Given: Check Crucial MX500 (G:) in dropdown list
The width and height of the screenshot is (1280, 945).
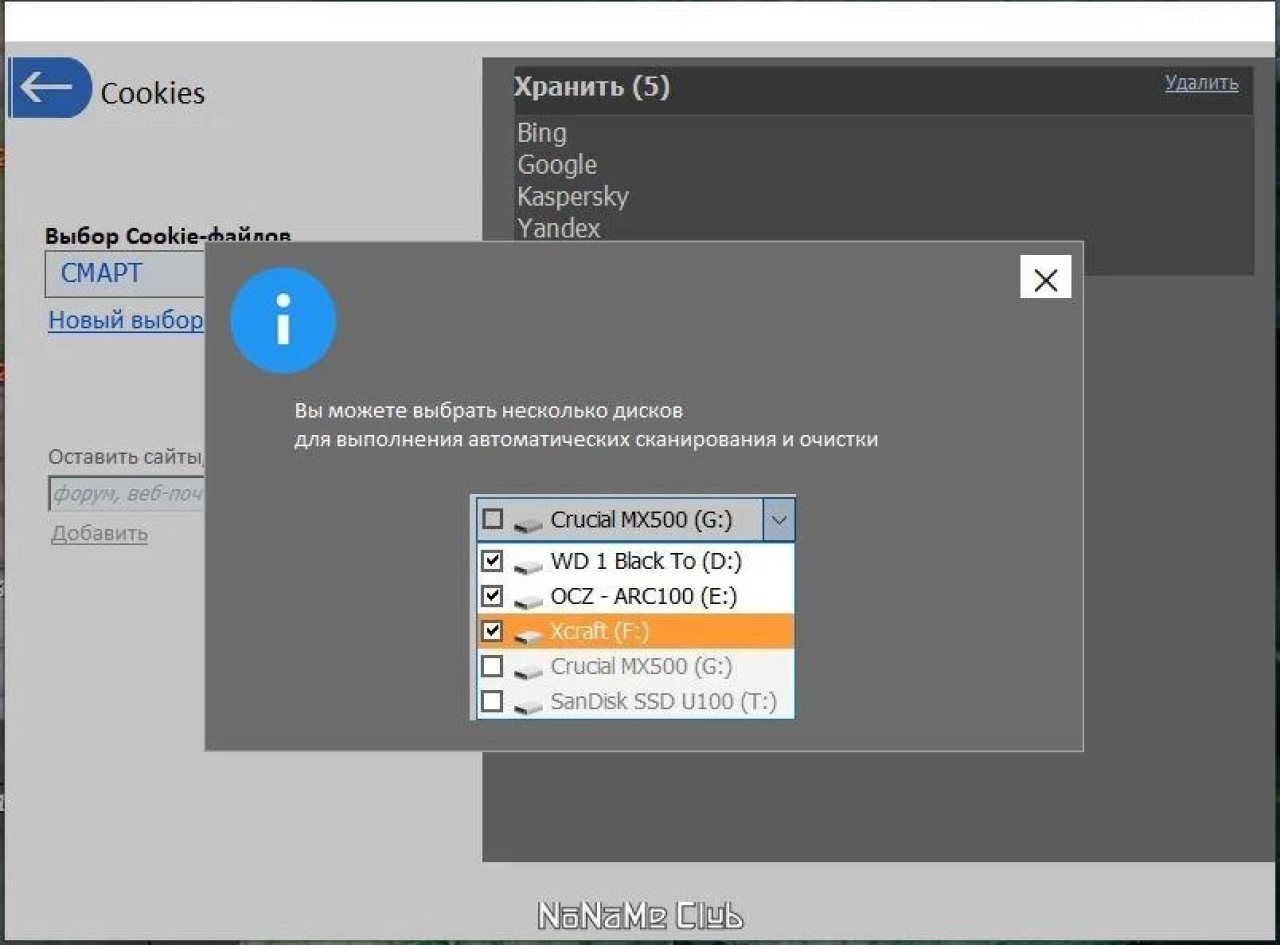Looking at the screenshot, I should pyautogui.click(x=492, y=666).
